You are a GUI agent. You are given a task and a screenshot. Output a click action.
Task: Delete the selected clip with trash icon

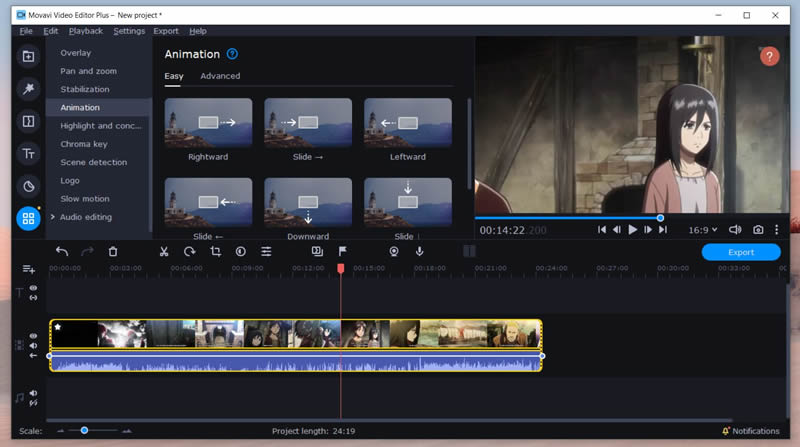coord(113,251)
